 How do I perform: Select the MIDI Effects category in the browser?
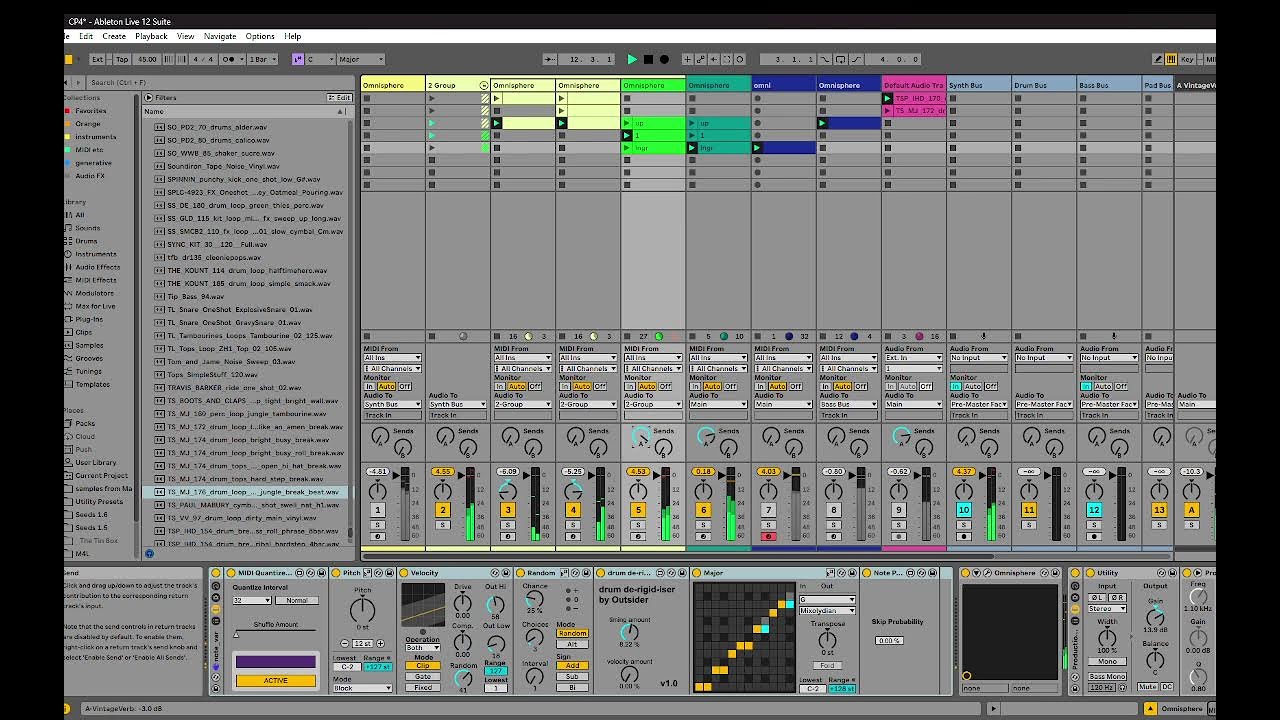(97, 280)
